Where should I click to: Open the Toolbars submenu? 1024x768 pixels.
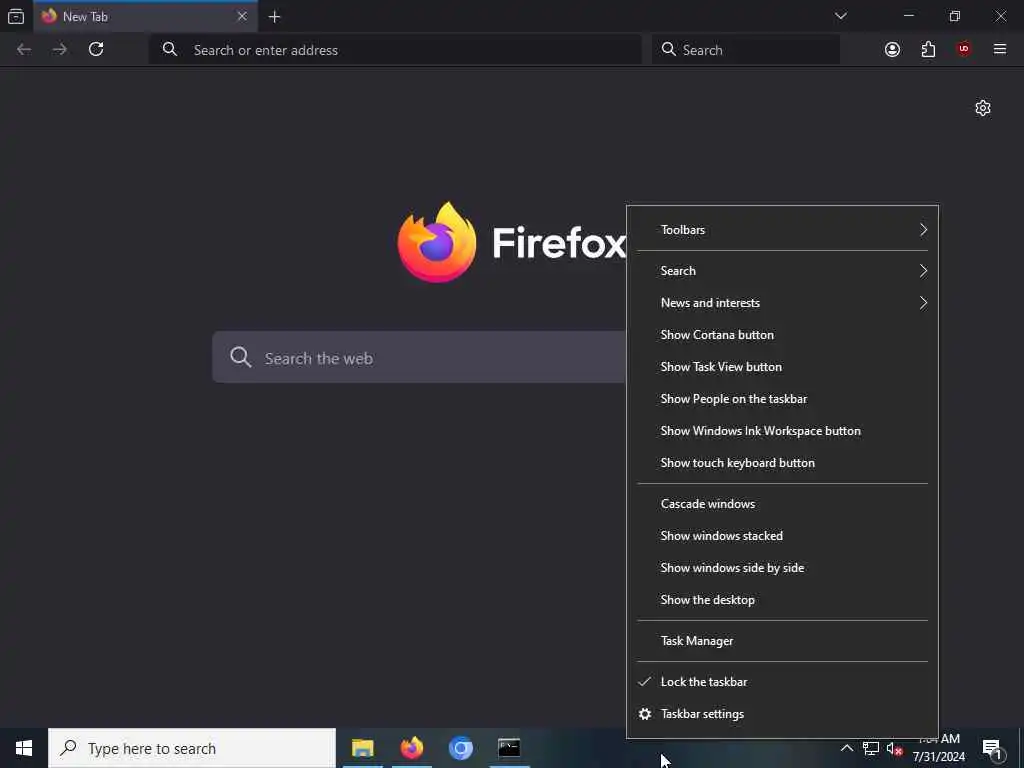pos(782,230)
